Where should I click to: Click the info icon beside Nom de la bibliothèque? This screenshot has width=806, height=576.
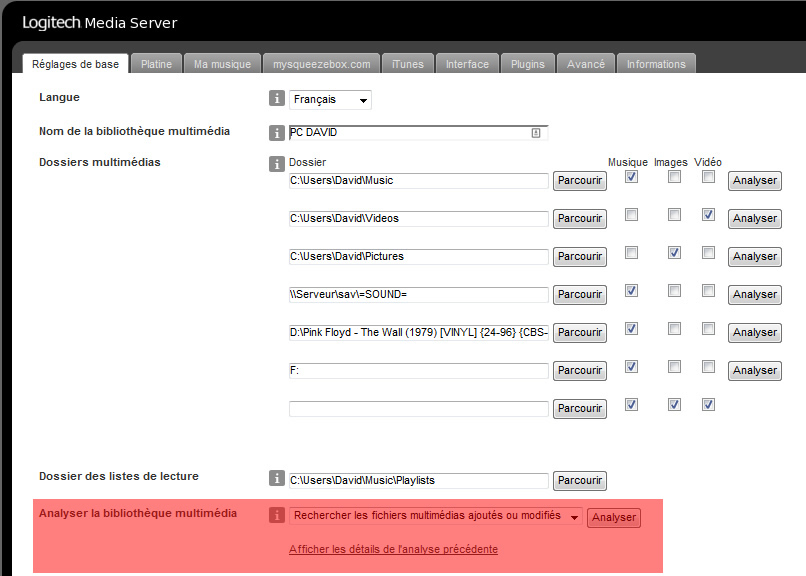tap(277, 131)
